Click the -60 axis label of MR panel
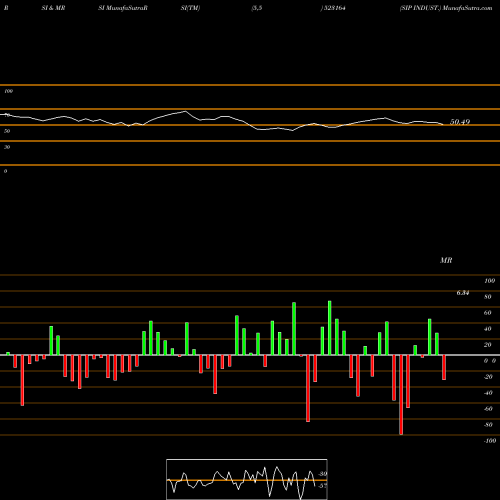 click(x=488, y=409)
